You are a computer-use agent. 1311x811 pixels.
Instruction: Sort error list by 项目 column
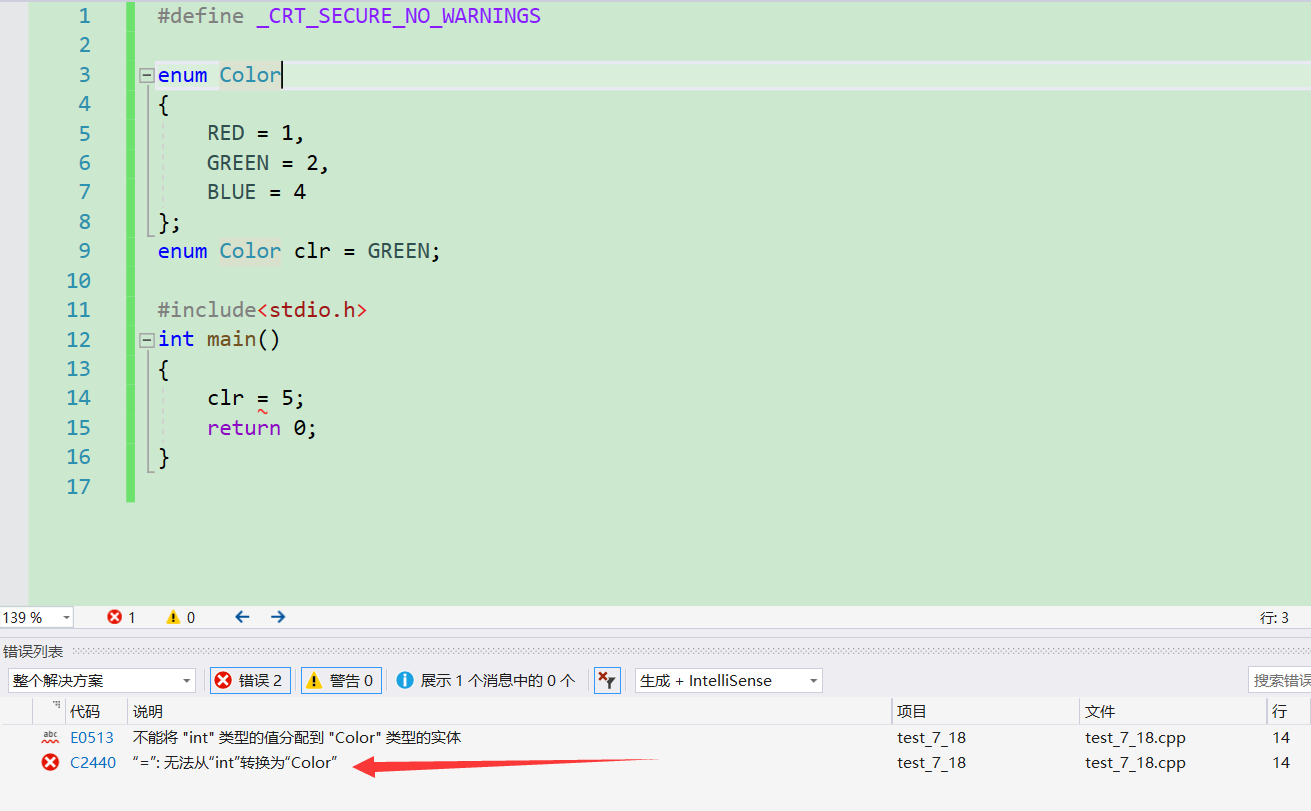[985, 712]
